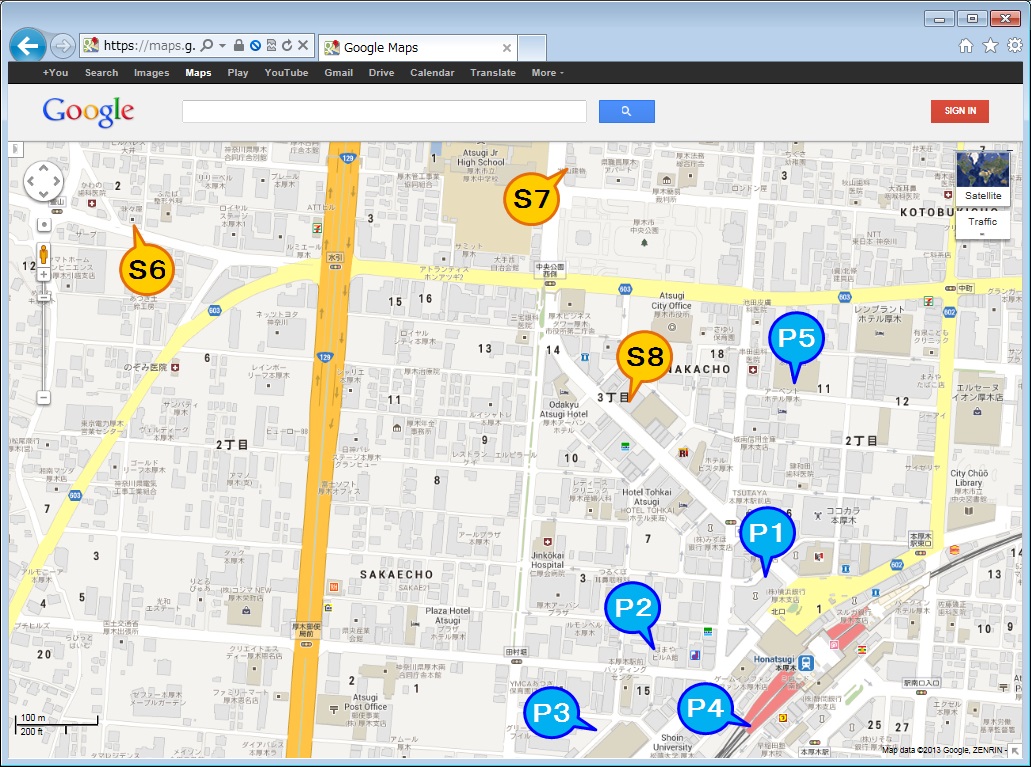Click the Atsugi City Office label

tap(671, 301)
